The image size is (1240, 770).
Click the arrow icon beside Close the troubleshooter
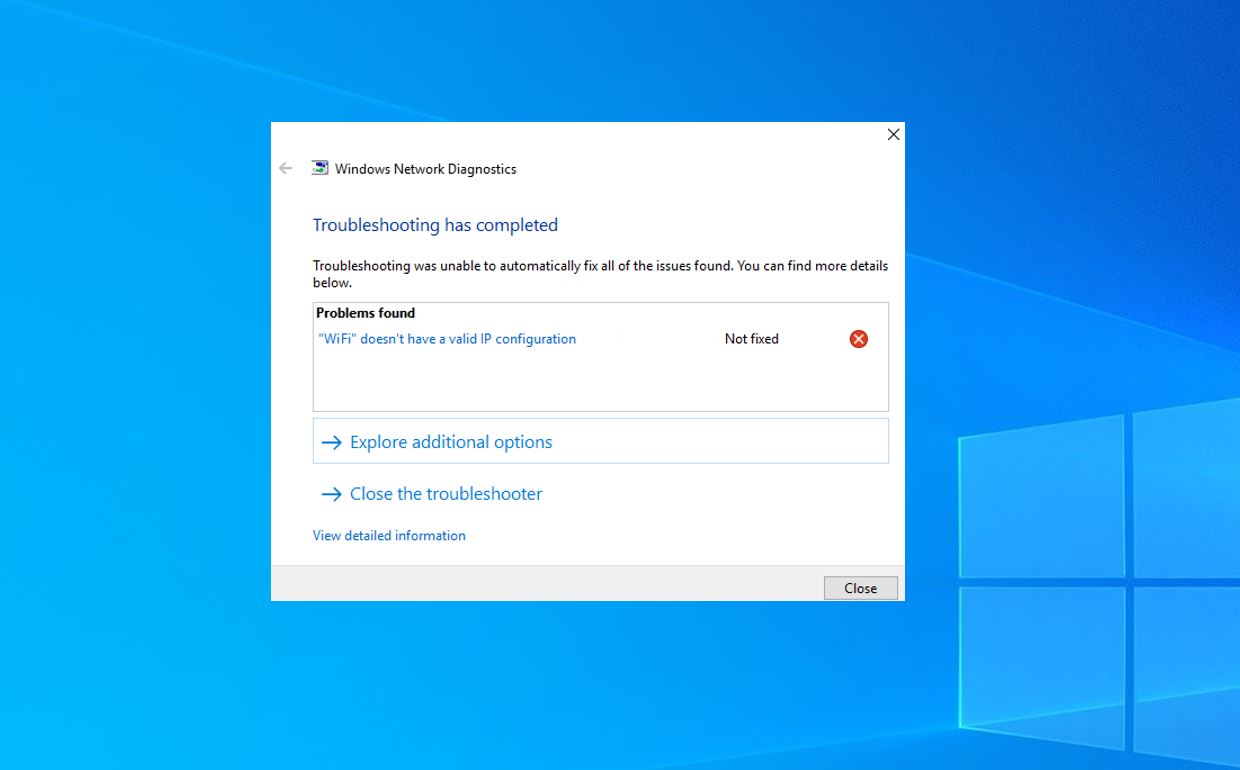click(331, 494)
